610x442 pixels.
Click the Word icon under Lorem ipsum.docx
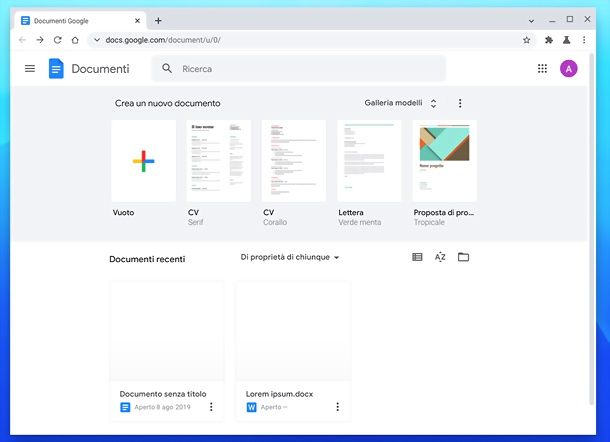tap(251, 407)
